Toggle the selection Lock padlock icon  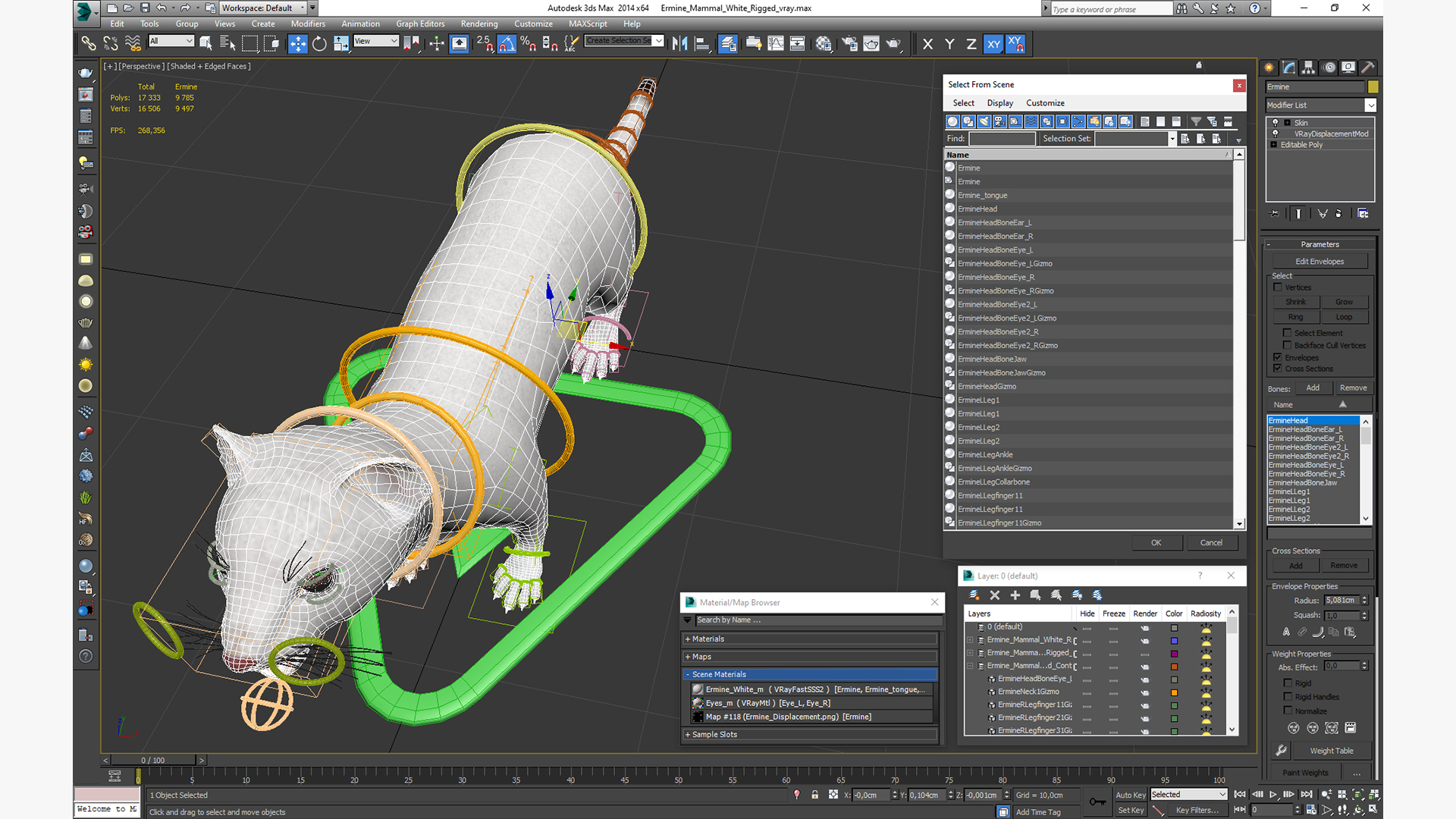click(815, 795)
